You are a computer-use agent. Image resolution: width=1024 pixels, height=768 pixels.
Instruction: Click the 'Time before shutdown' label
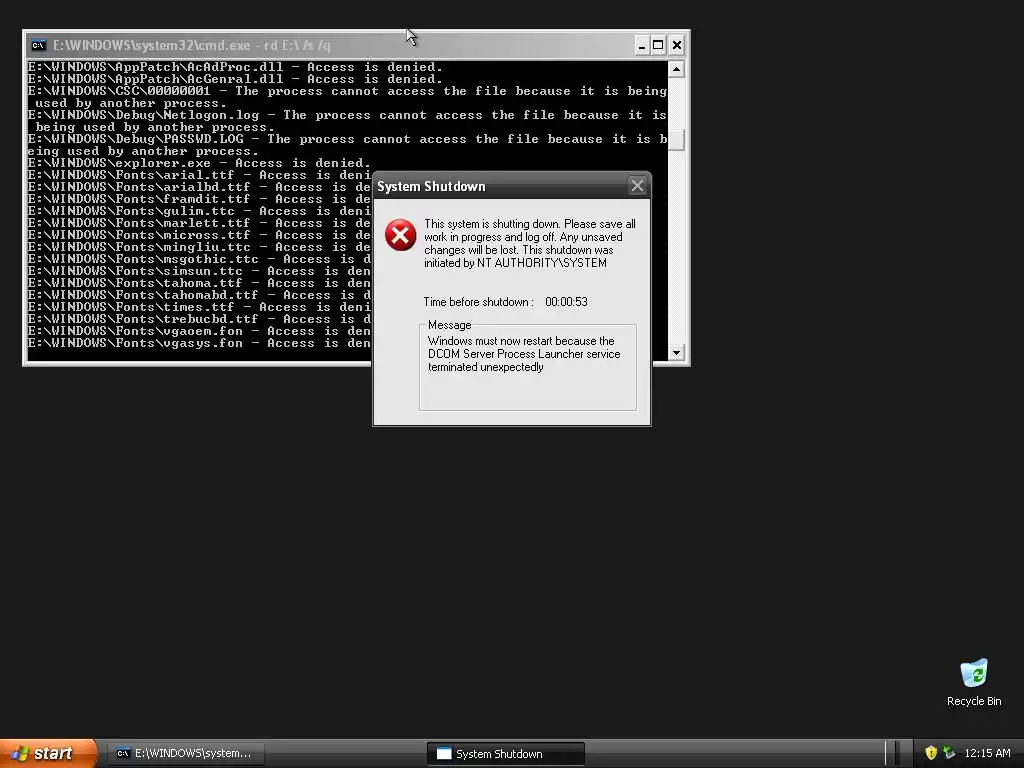tap(478, 302)
